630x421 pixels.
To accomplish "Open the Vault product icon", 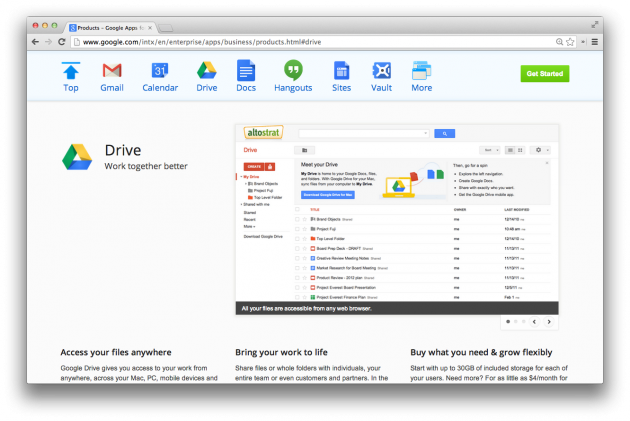I will [x=381, y=70].
